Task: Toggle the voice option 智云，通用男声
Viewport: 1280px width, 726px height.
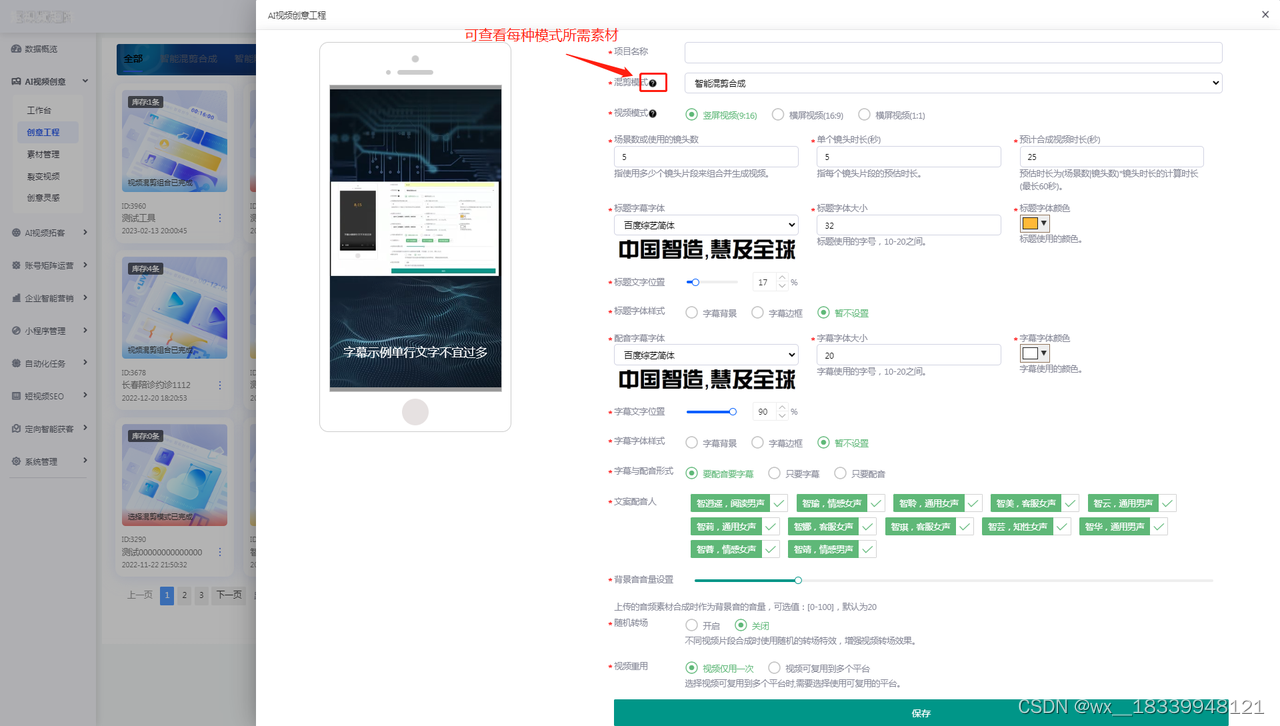Action: [x=1131, y=503]
